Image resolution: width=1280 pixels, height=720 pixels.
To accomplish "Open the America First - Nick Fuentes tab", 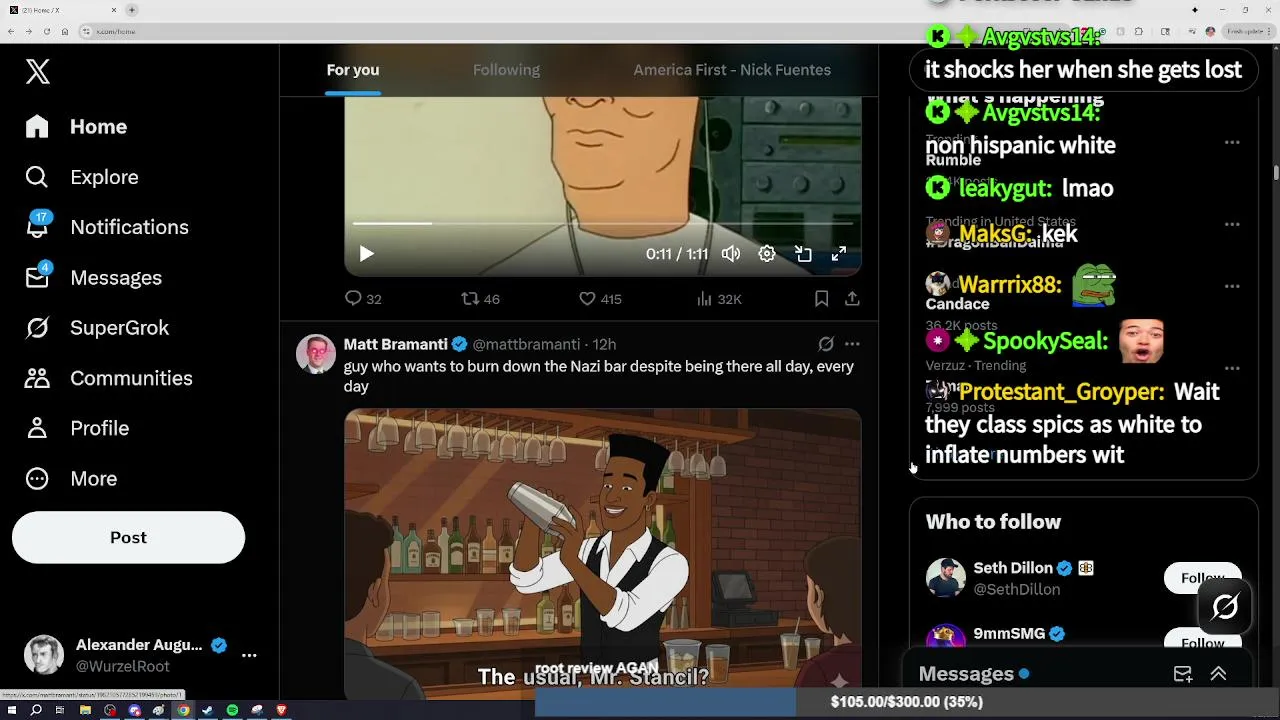I will tap(732, 70).
